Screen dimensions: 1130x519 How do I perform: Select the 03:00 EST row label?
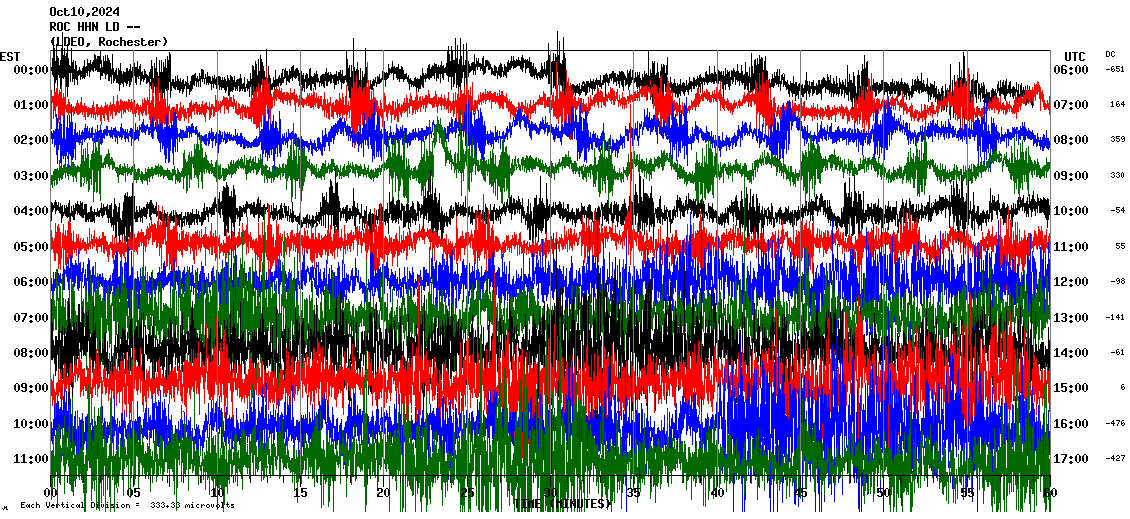click(x=32, y=175)
